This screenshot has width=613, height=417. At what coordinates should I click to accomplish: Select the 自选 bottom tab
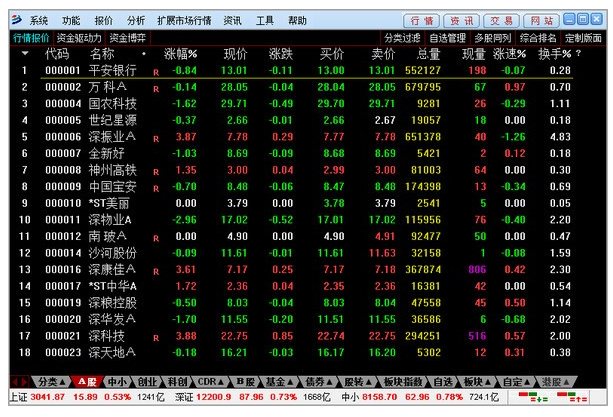(443, 382)
